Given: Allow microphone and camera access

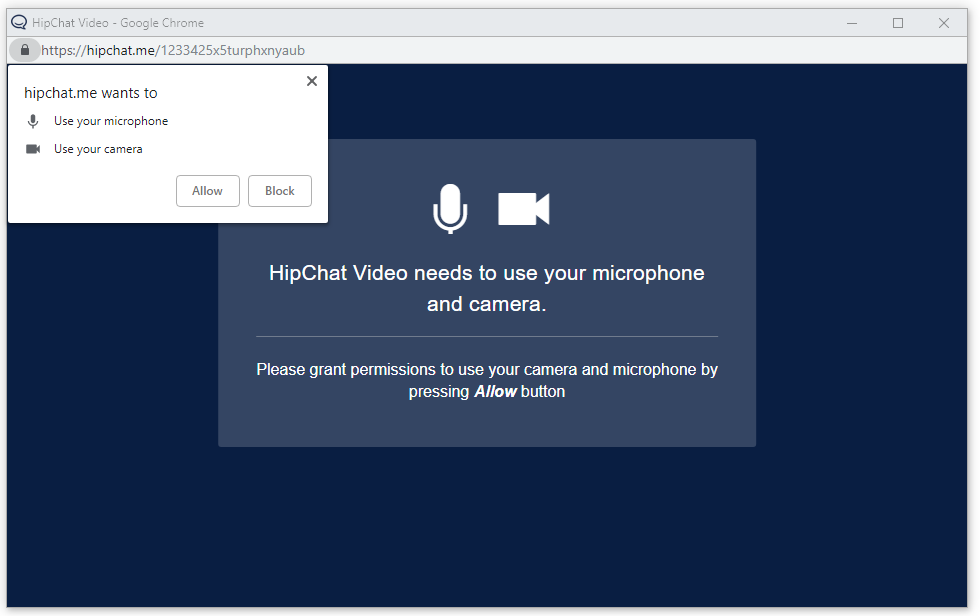Looking at the screenshot, I should click(x=208, y=191).
